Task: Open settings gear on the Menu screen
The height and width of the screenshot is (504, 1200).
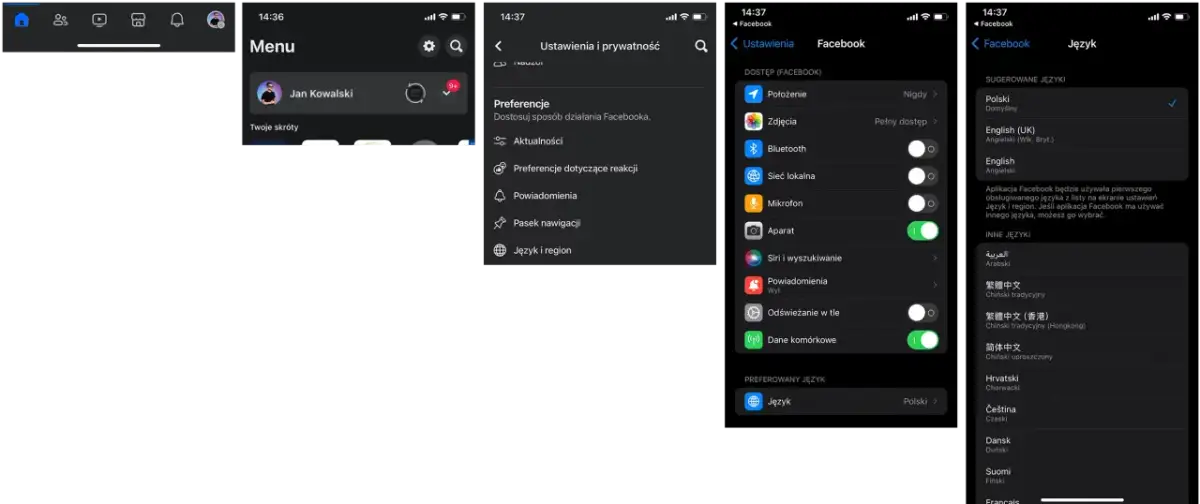Action: point(429,46)
